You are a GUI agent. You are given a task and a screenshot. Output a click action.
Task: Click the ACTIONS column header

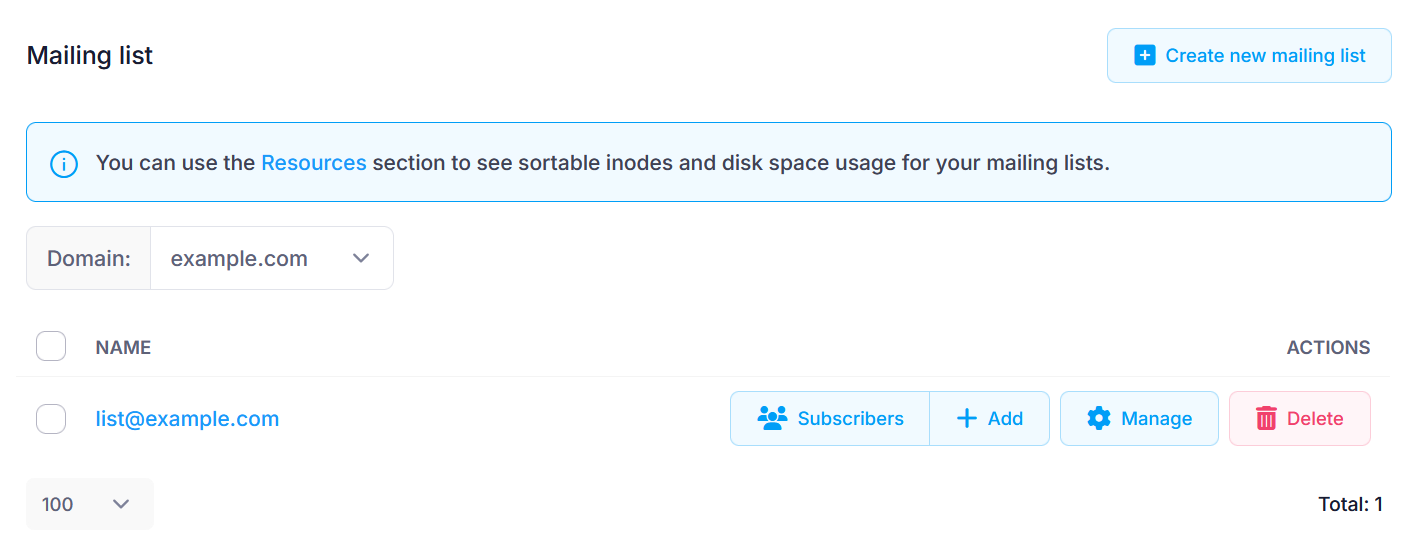click(x=1328, y=348)
